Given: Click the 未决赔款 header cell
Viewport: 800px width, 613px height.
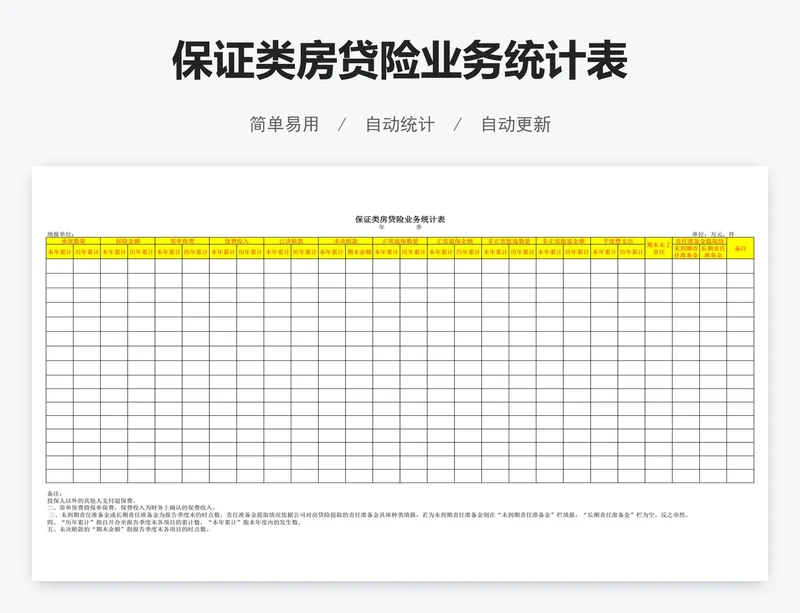Looking at the screenshot, I should tap(345, 241).
